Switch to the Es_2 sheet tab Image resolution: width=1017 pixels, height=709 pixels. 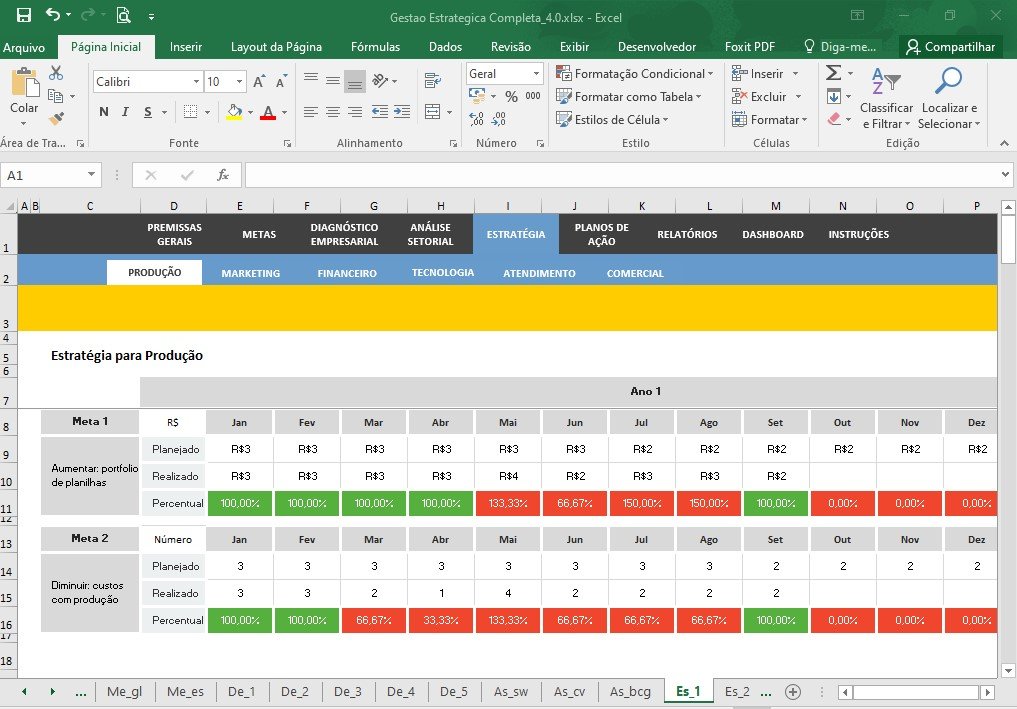[737, 691]
